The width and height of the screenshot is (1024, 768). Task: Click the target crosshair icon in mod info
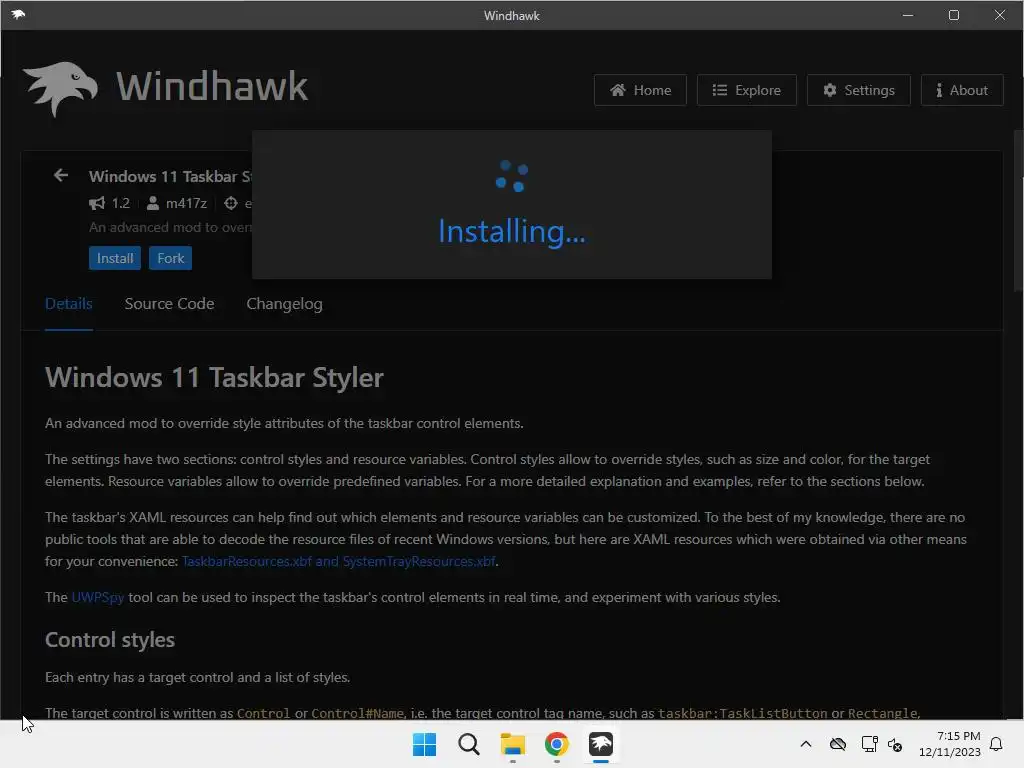click(231, 204)
